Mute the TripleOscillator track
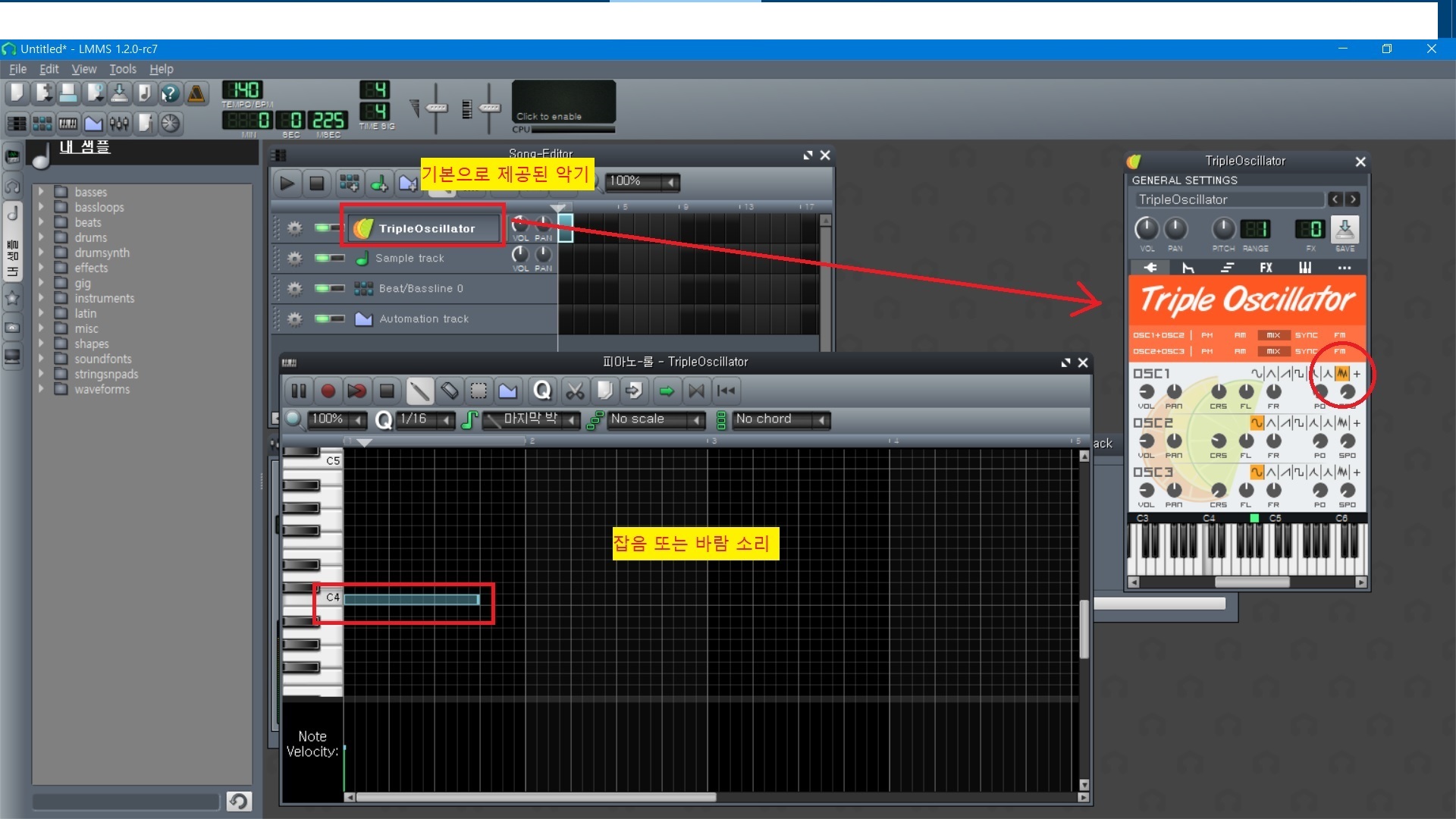The image size is (1456, 819). tap(323, 227)
